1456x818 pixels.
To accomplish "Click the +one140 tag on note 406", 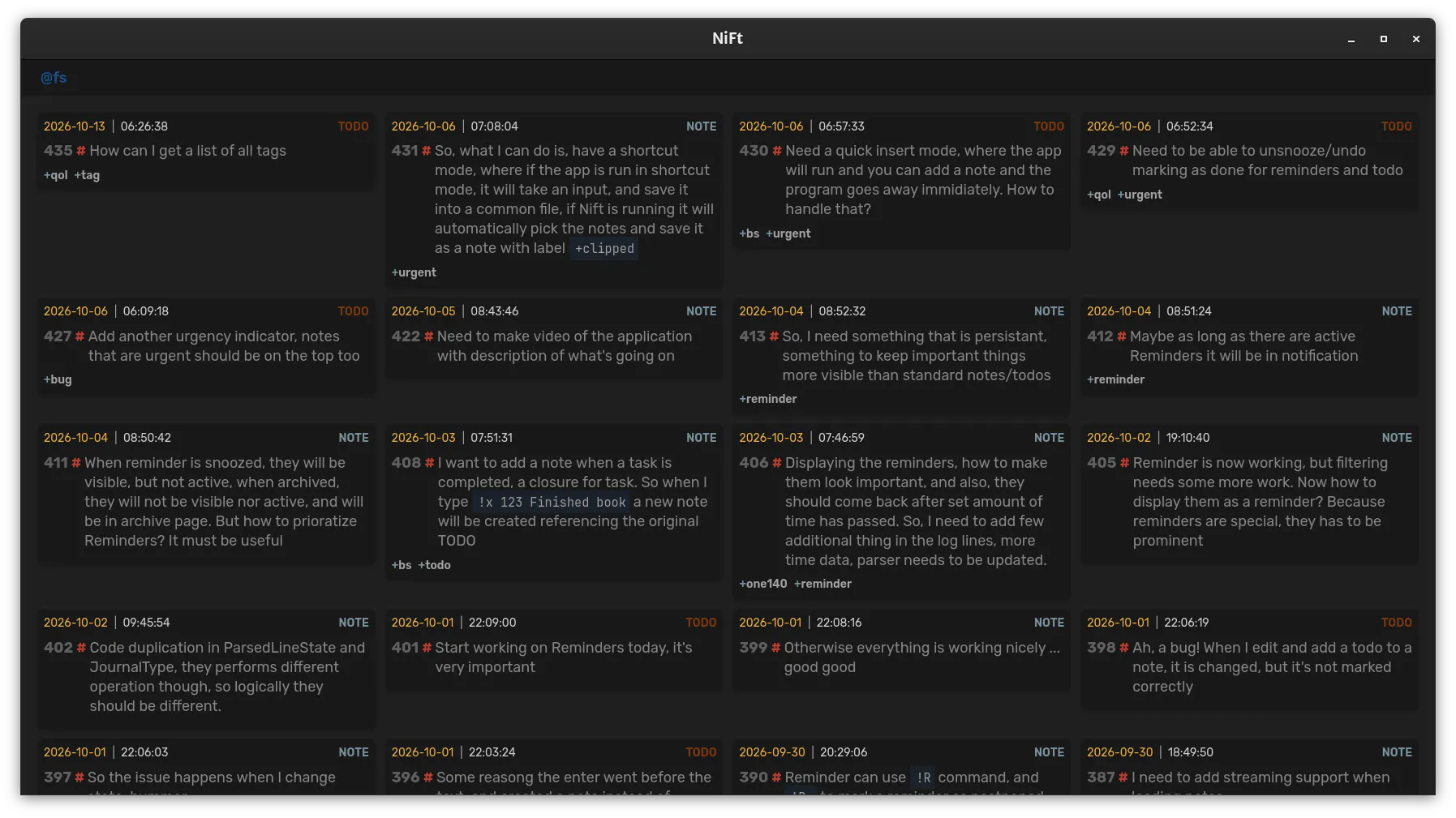I will 763,584.
